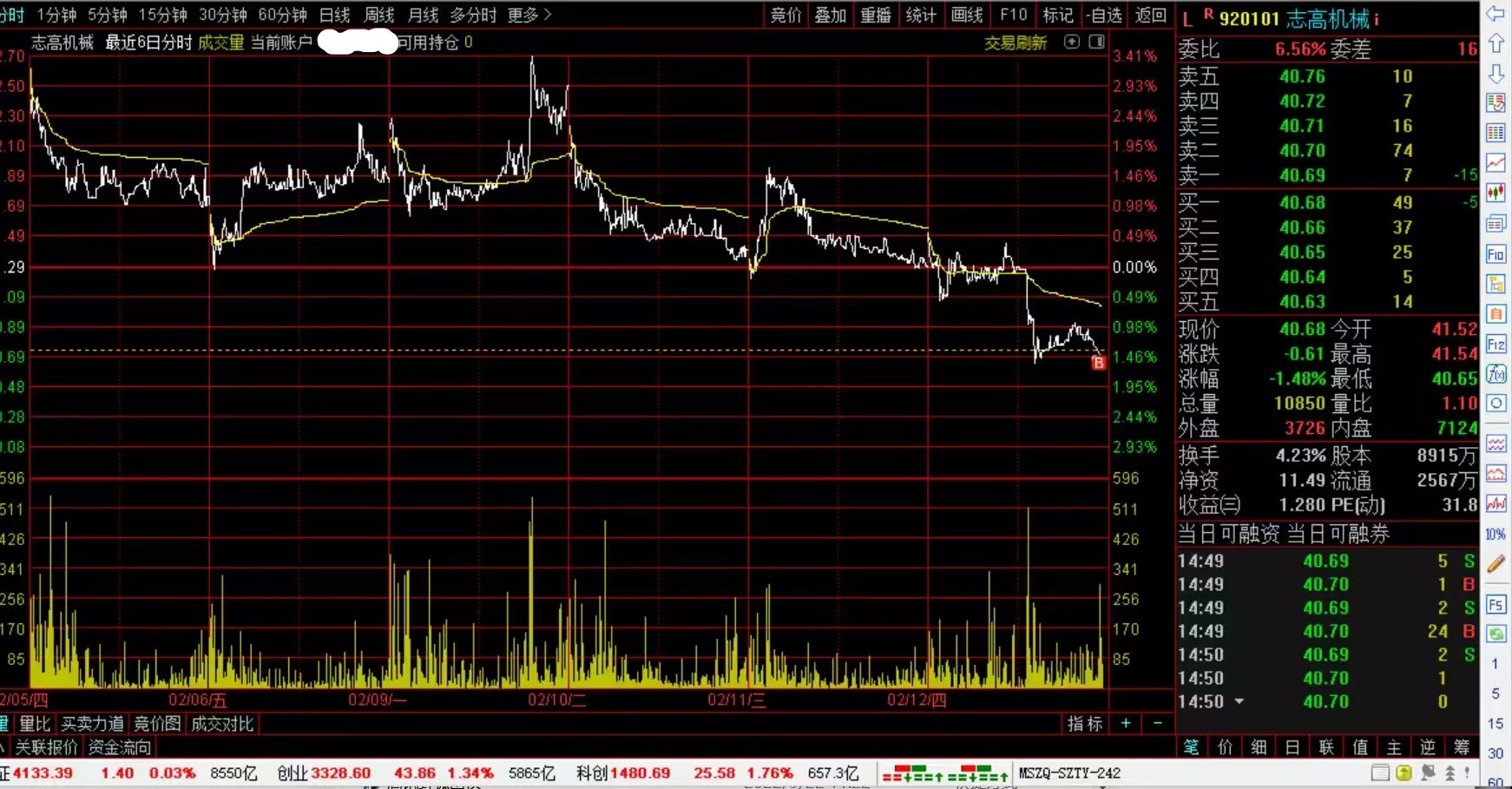
Task: Click the 竞价 toolbar button
Action: [x=786, y=15]
